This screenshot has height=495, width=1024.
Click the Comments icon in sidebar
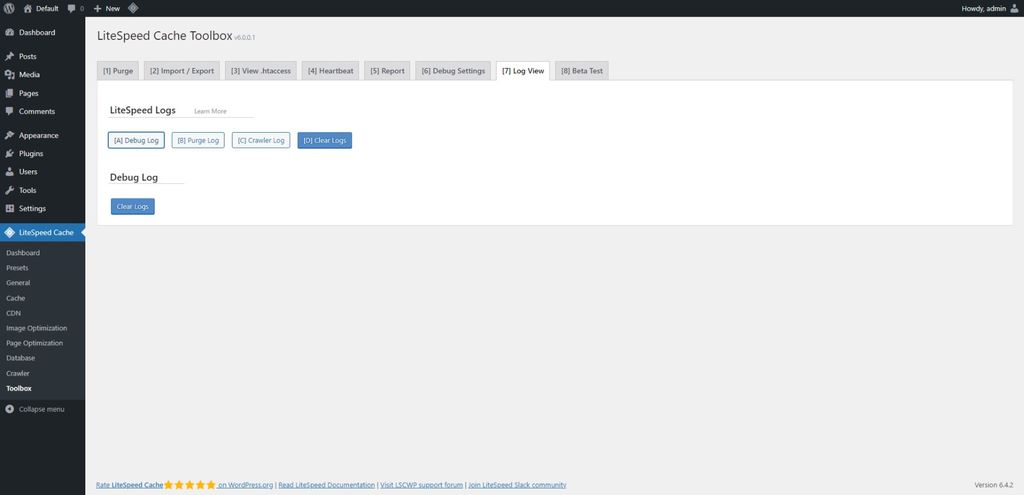pos(9,112)
